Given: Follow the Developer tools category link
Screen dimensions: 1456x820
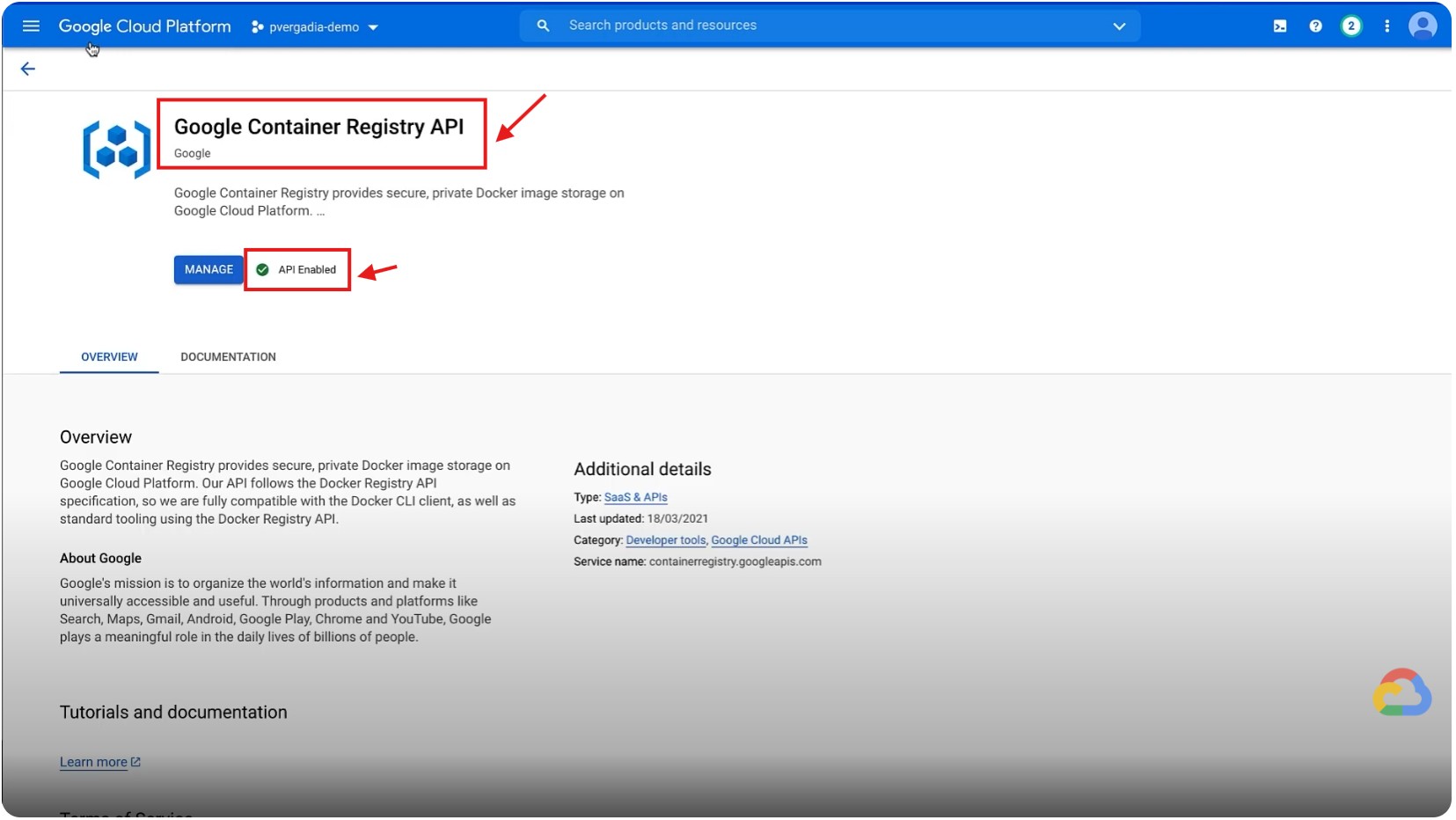Looking at the screenshot, I should [x=665, y=540].
